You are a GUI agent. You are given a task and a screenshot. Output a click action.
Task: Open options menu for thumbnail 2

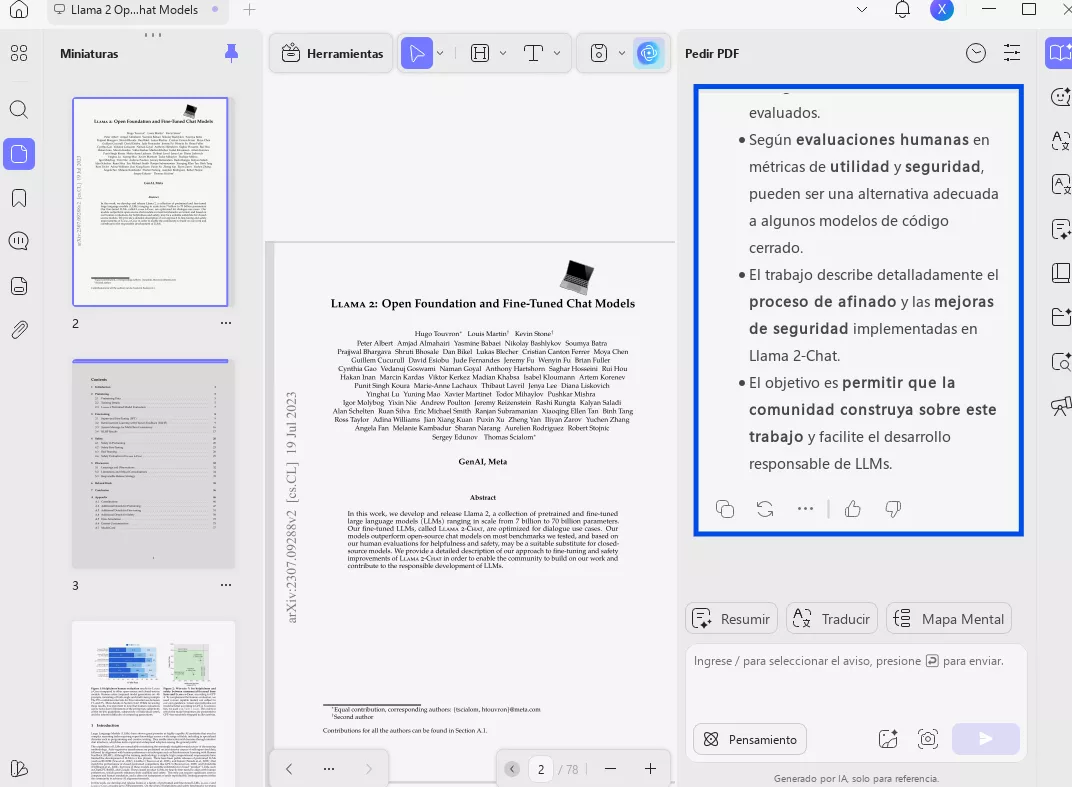(x=226, y=323)
